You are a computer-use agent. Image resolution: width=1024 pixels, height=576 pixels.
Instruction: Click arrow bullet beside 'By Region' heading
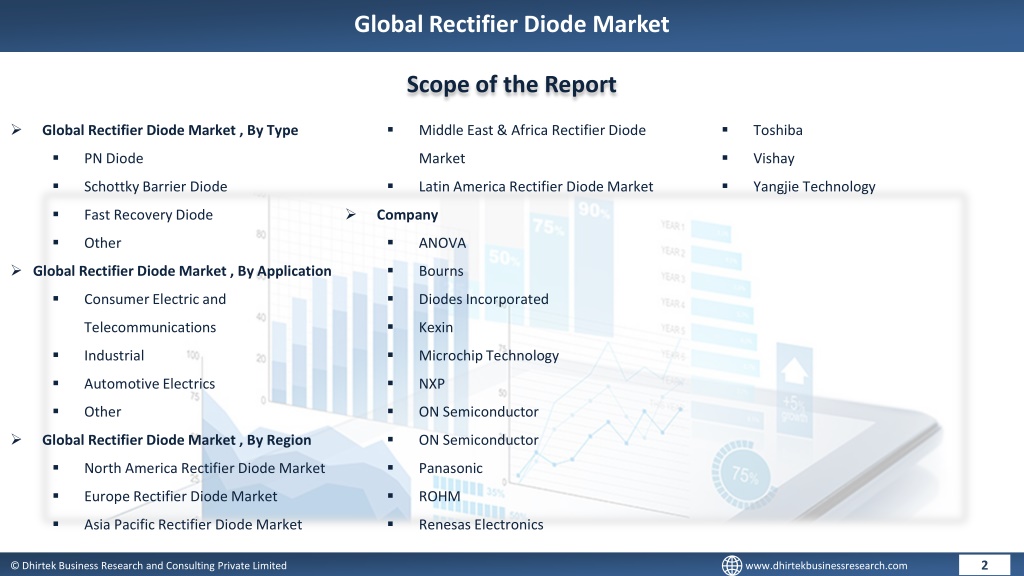pyautogui.click(x=16, y=440)
